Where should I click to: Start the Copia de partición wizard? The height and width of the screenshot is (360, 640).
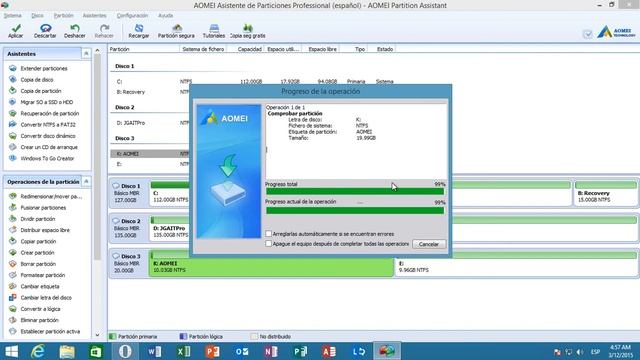click(41, 91)
